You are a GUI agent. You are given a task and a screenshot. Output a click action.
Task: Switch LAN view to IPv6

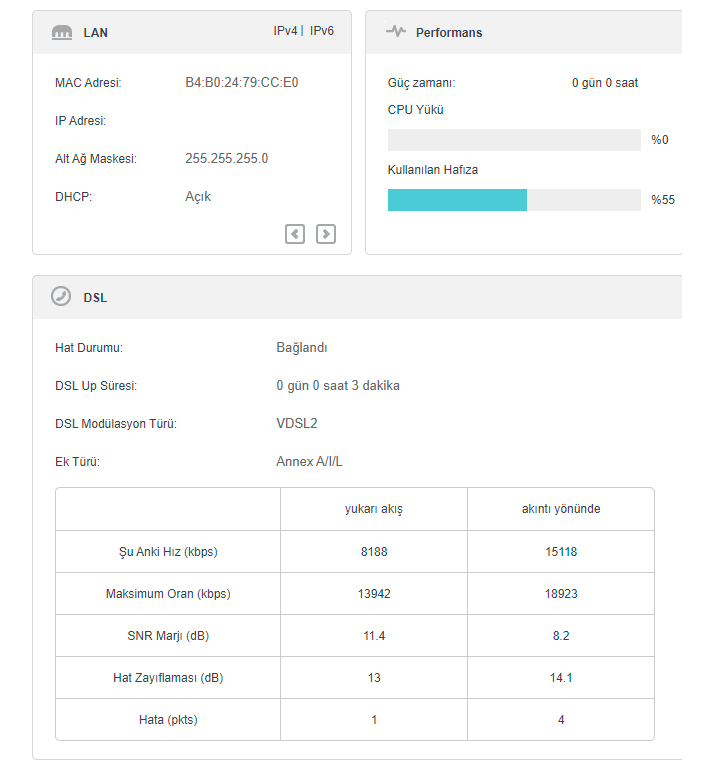pyautogui.click(x=322, y=31)
